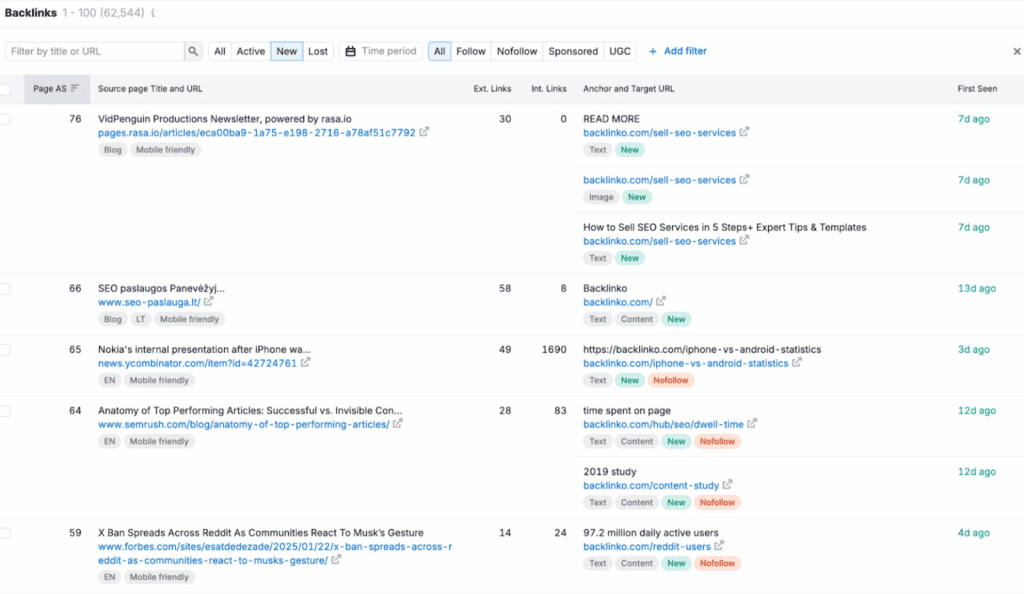The image size is (1024, 594).
Task: Open external link icon for pages.rasa.io URL
Action: [x=424, y=132]
